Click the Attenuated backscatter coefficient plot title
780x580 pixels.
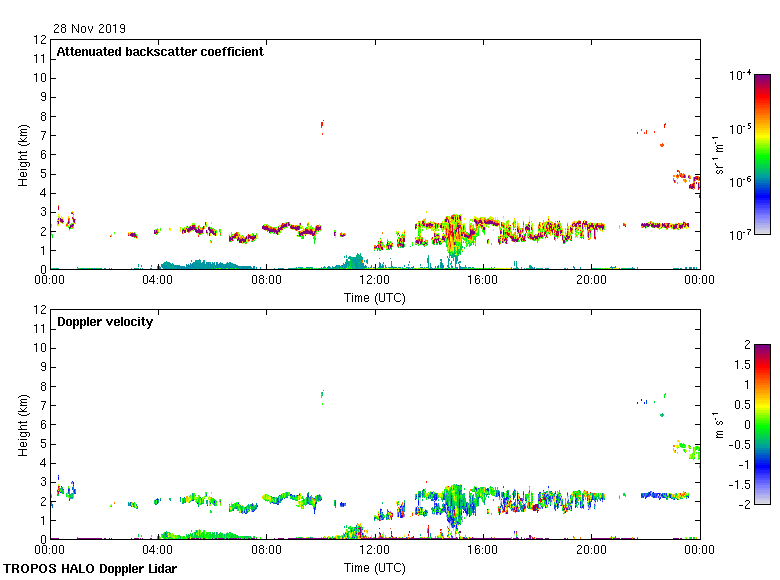(x=160, y=52)
